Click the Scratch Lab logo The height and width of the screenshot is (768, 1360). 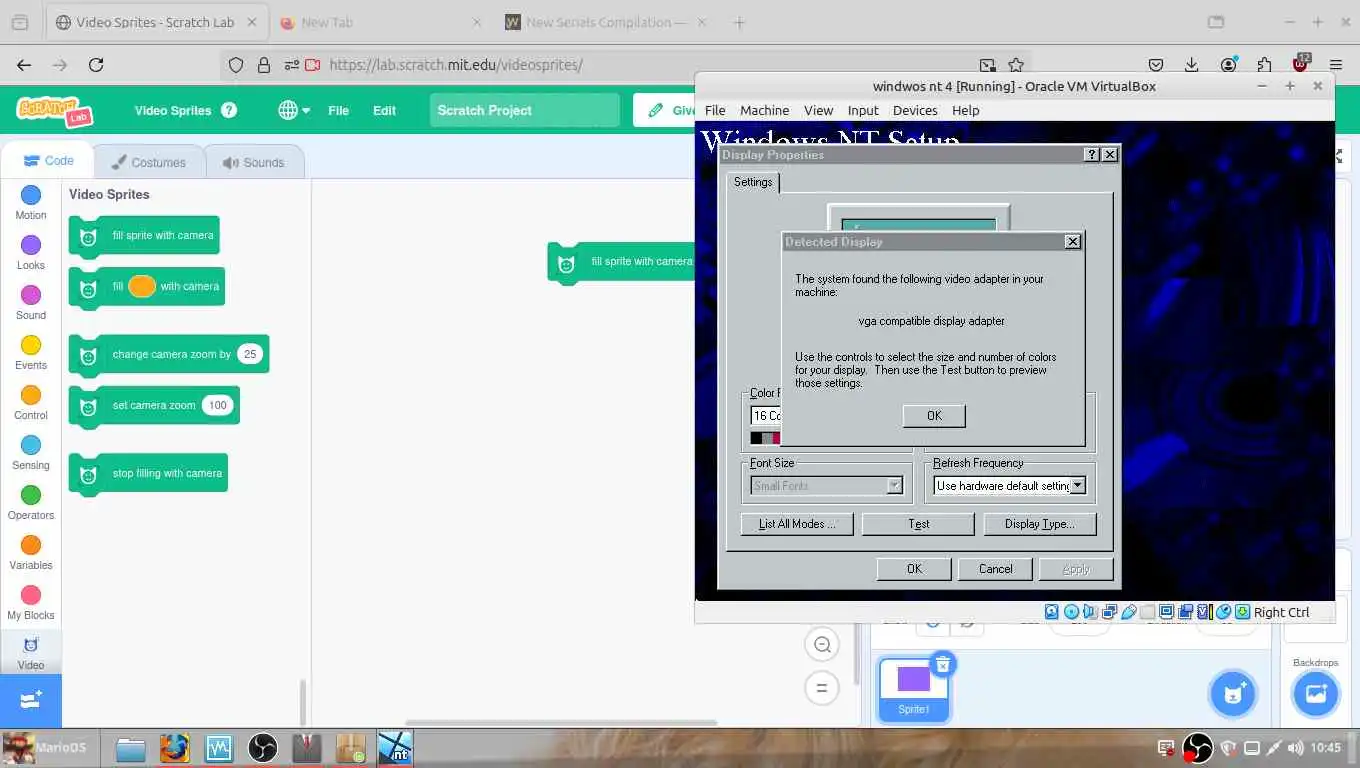(x=55, y=110)
